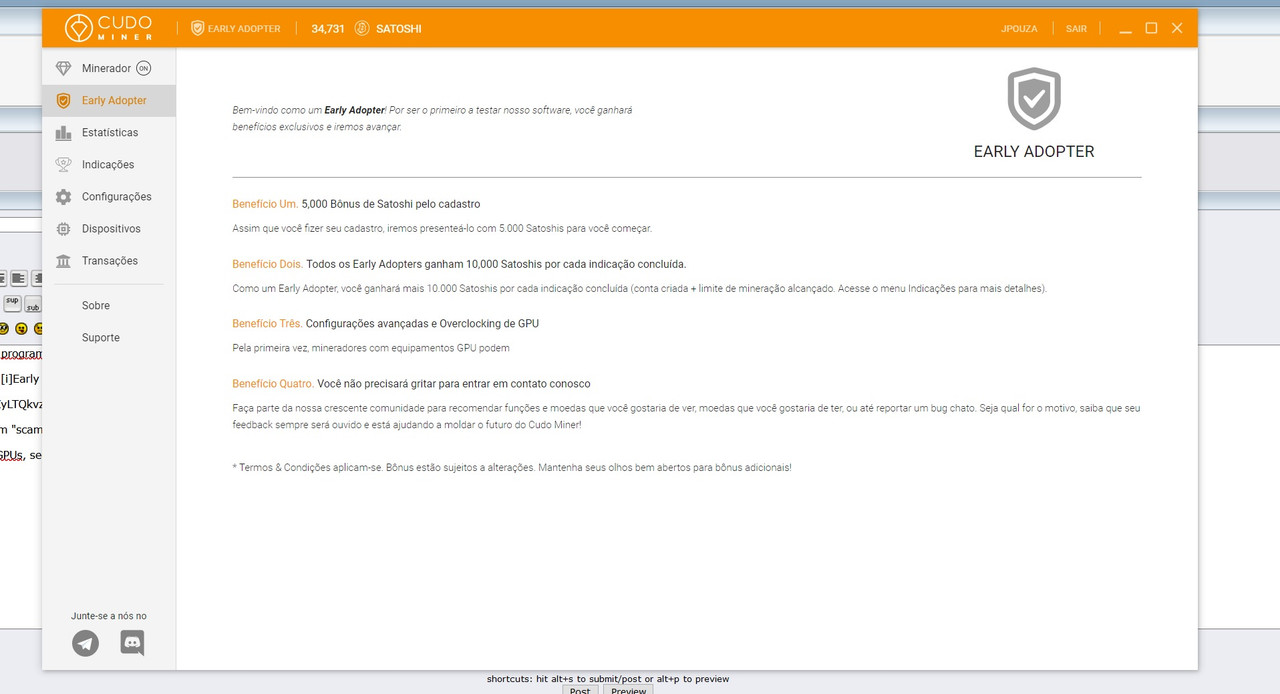
Task: Open Configurações via its gear icon
Action: (x=64, y=196)
